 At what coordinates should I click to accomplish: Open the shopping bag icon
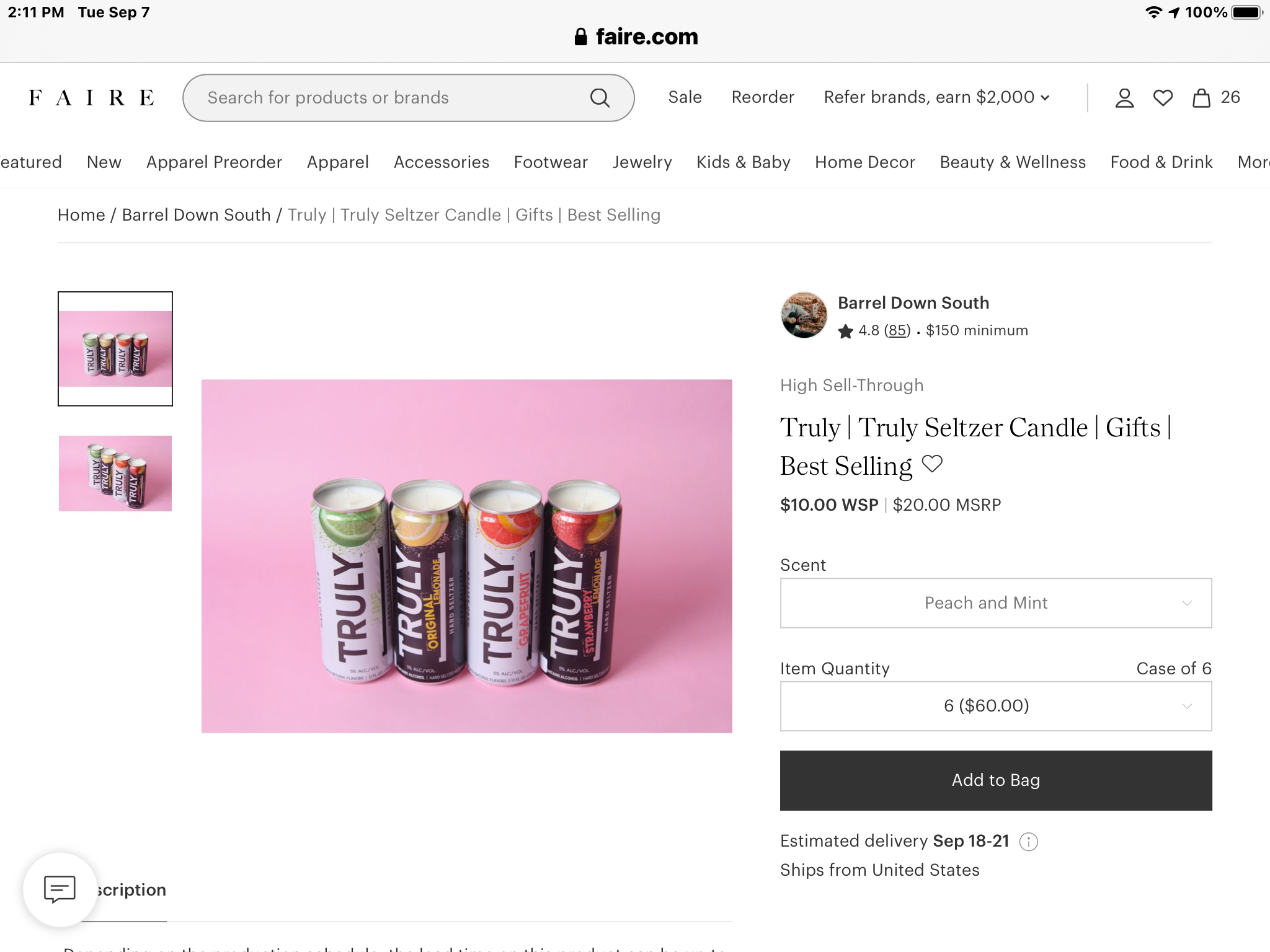[1201, 98]
